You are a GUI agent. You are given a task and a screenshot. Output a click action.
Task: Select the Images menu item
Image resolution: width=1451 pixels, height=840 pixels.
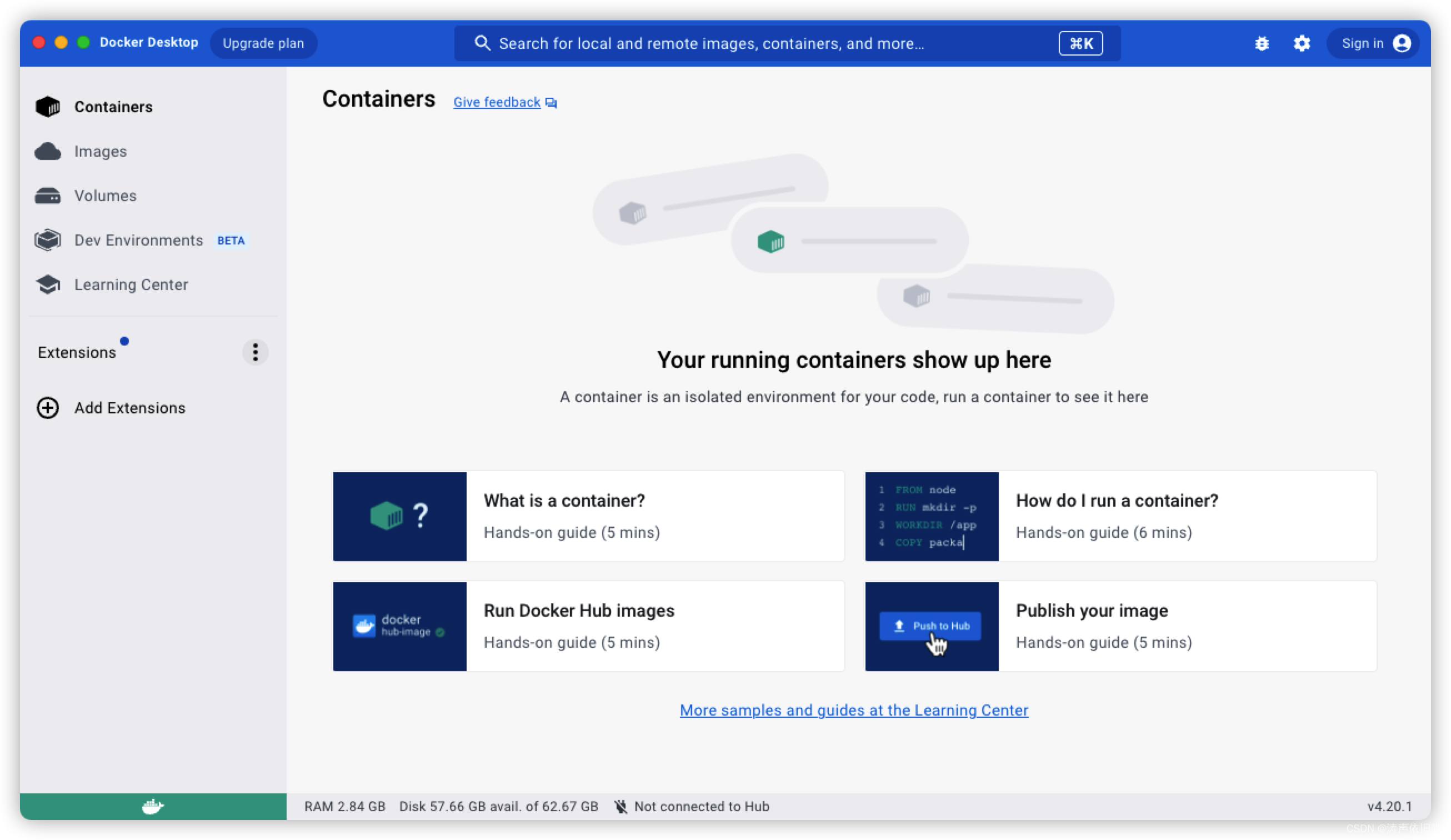pyautogui.click(x=100, y=151)
